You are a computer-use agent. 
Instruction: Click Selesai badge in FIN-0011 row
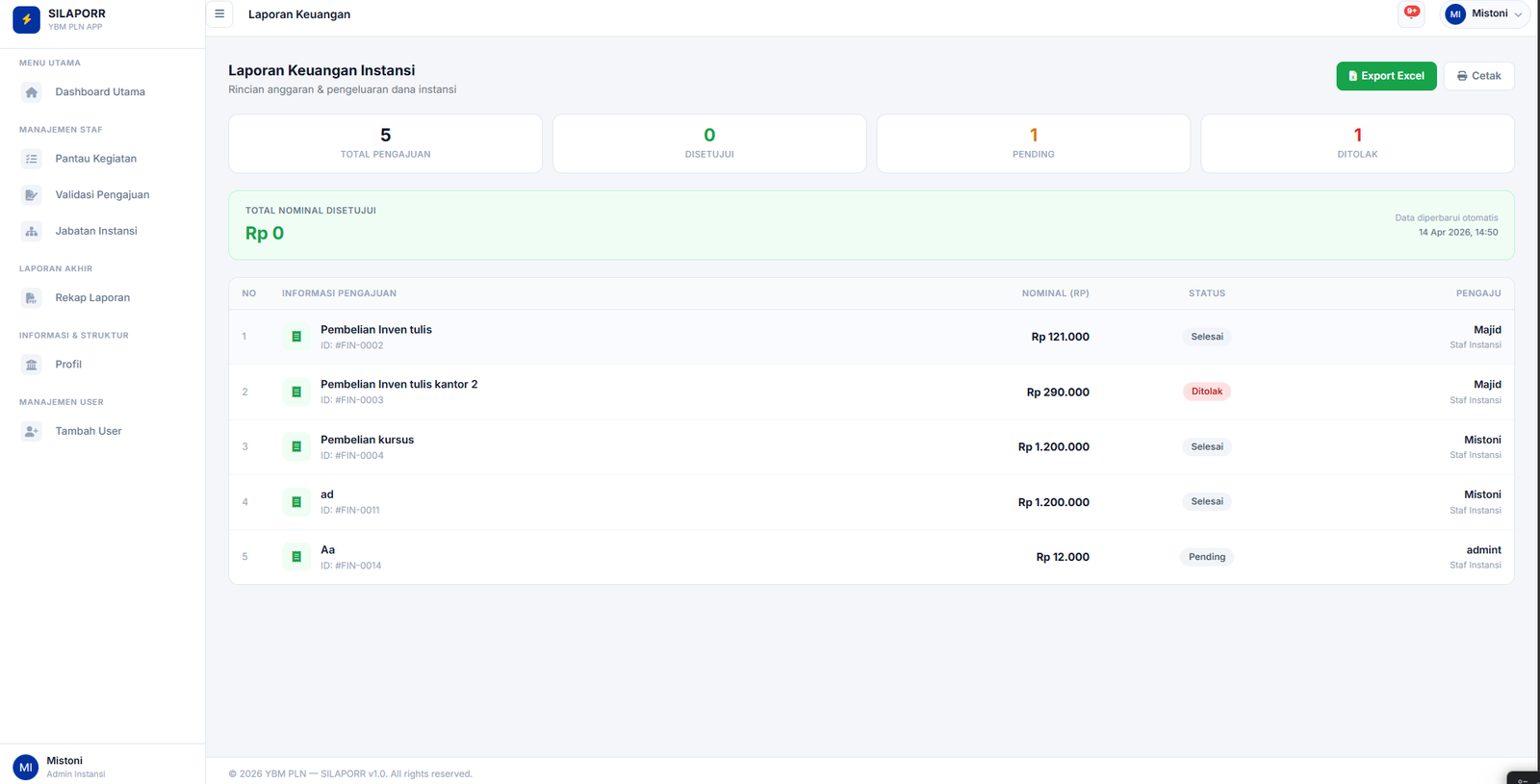pos(1207,501)
